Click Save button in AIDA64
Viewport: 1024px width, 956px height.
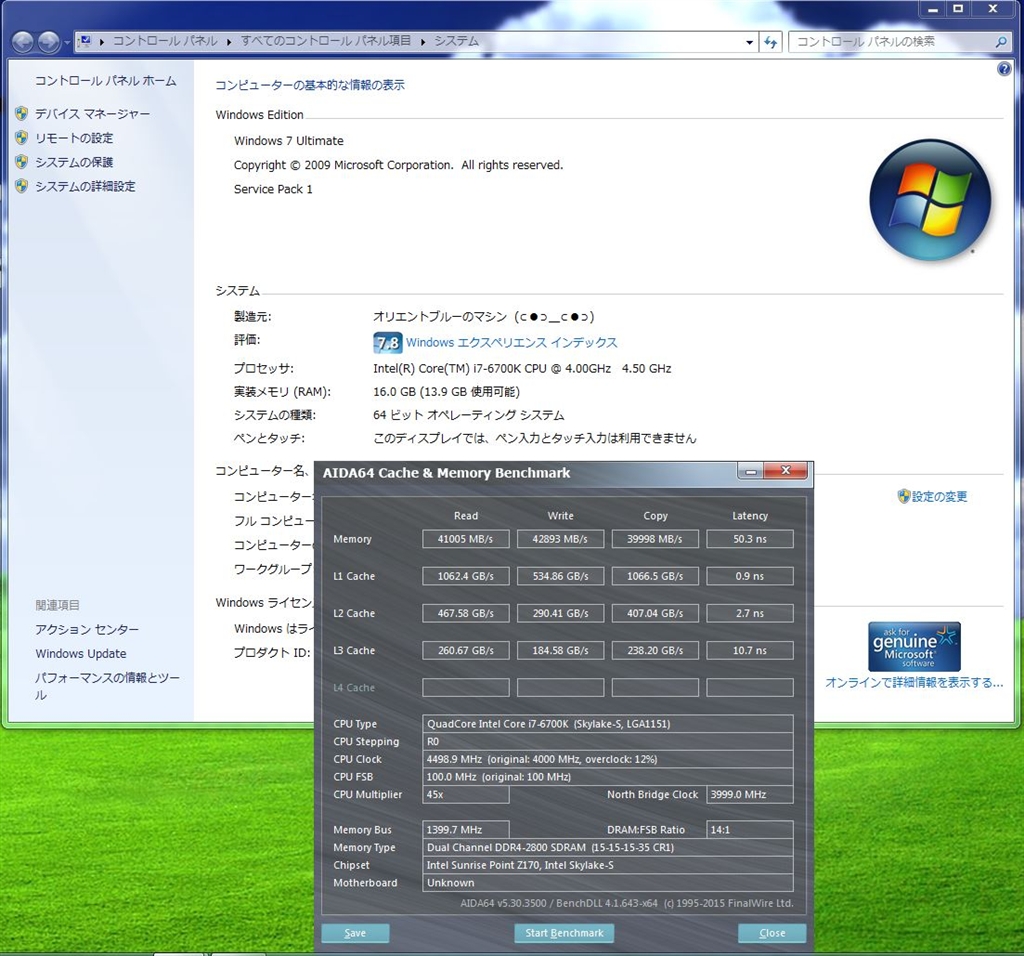355,933
